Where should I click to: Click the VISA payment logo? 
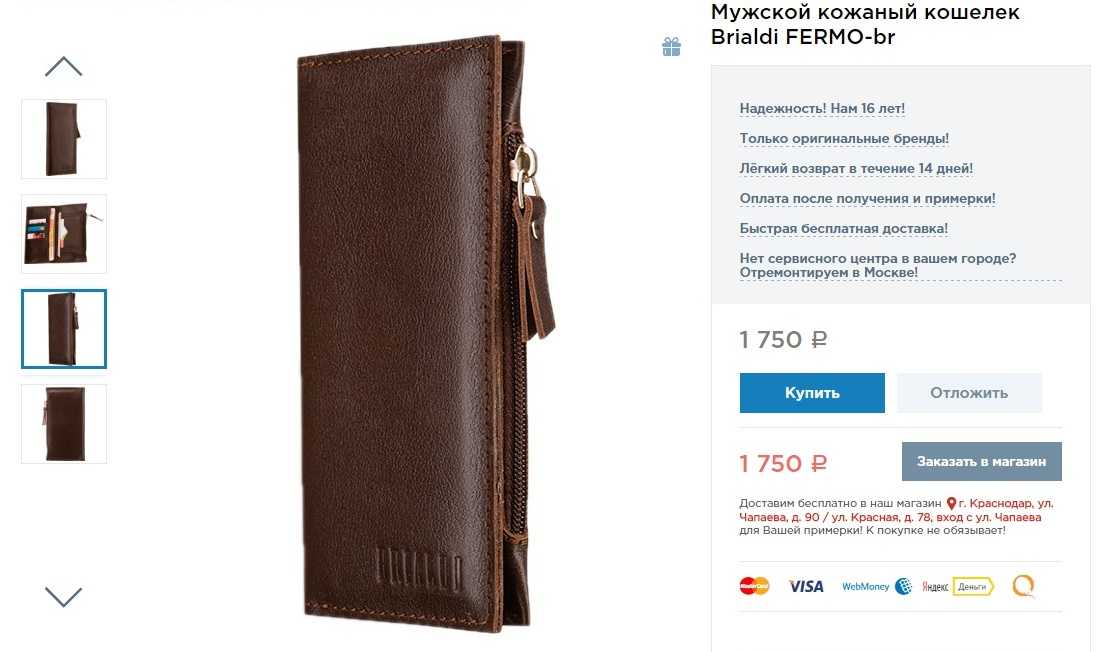click(x=806, y=586)
